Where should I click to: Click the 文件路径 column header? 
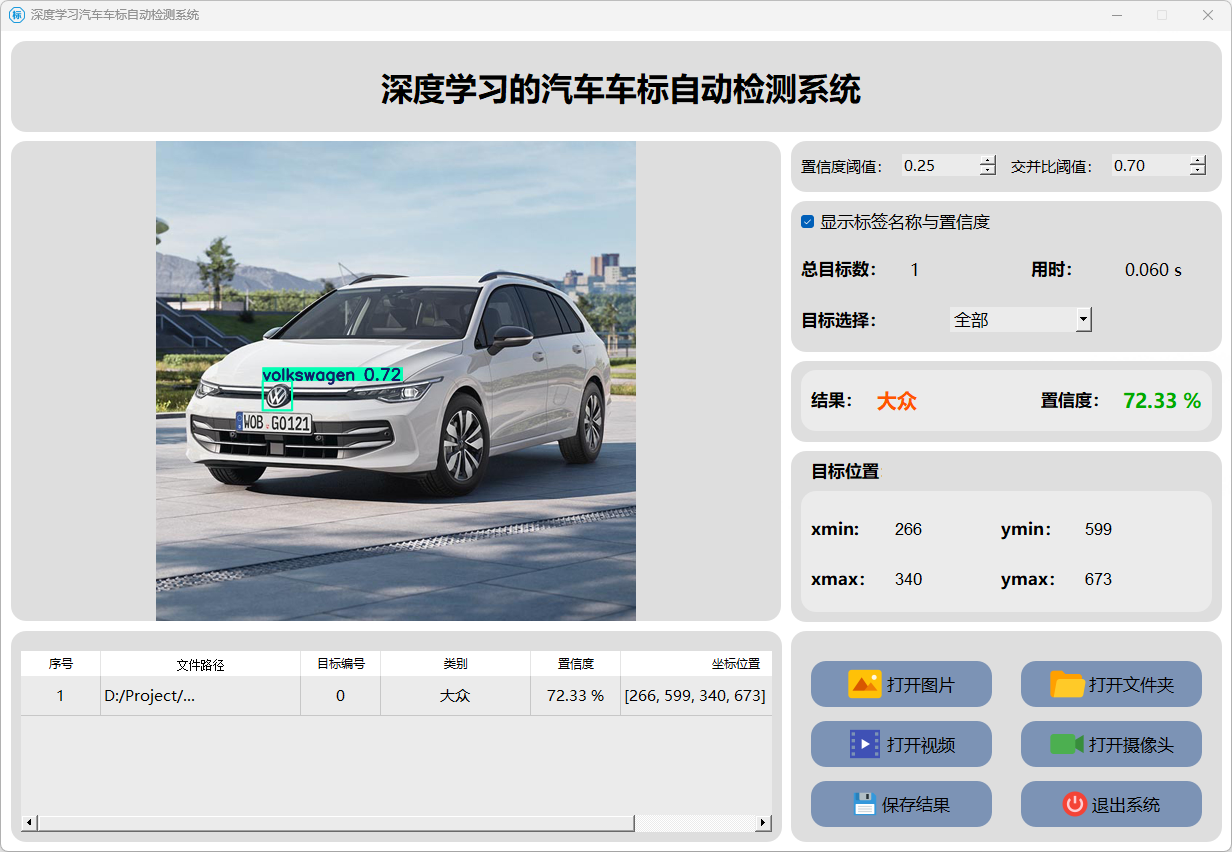click(200, 663)
